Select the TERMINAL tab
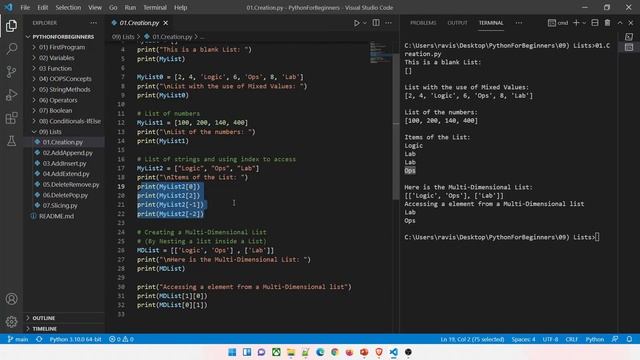 (491, 23)
